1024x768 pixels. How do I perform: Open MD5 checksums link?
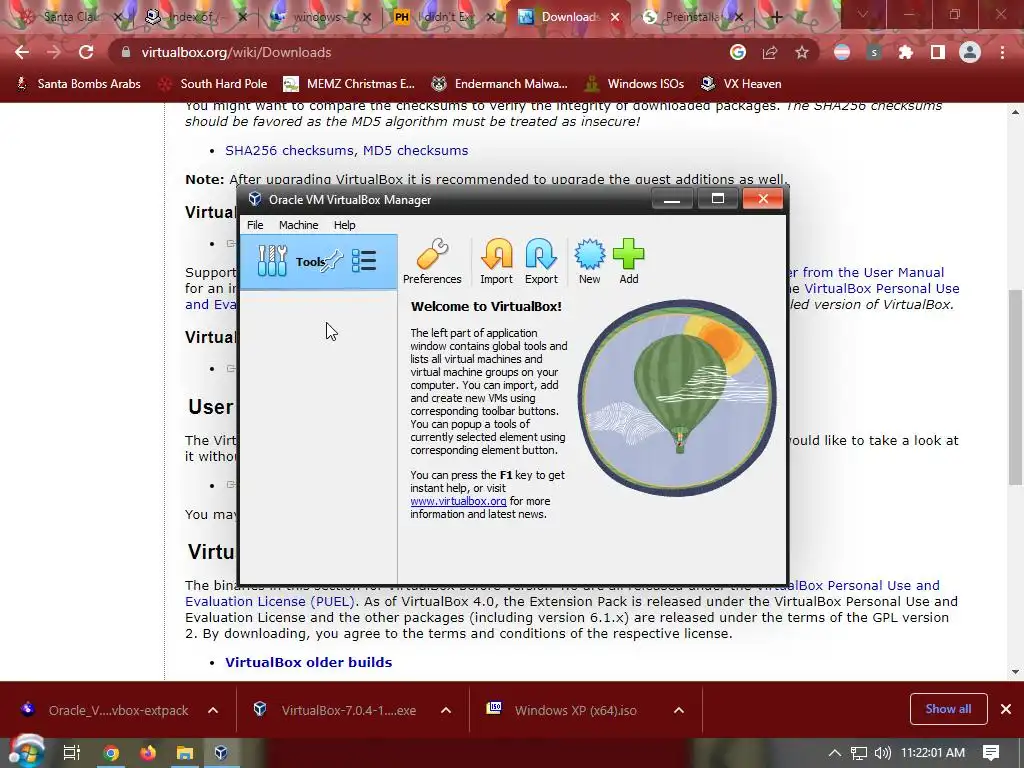415,150
